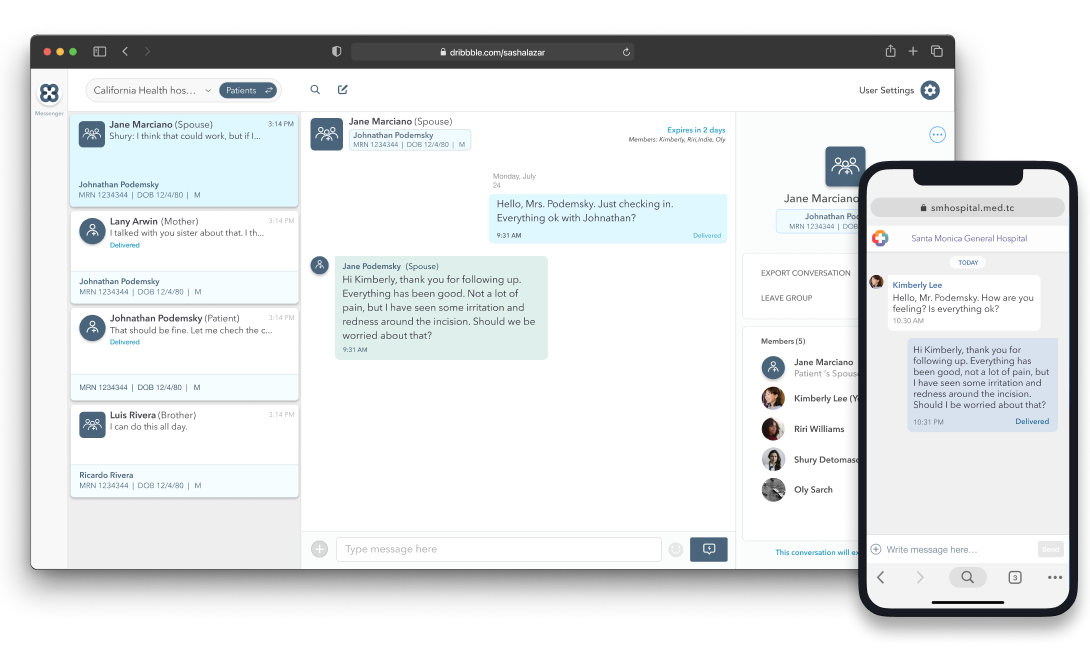Open the Johnathan Podemsky (Patient) conversation
Image resolution: width=1090 pixels, height=654 pixels.
click(x=184, y=353)
